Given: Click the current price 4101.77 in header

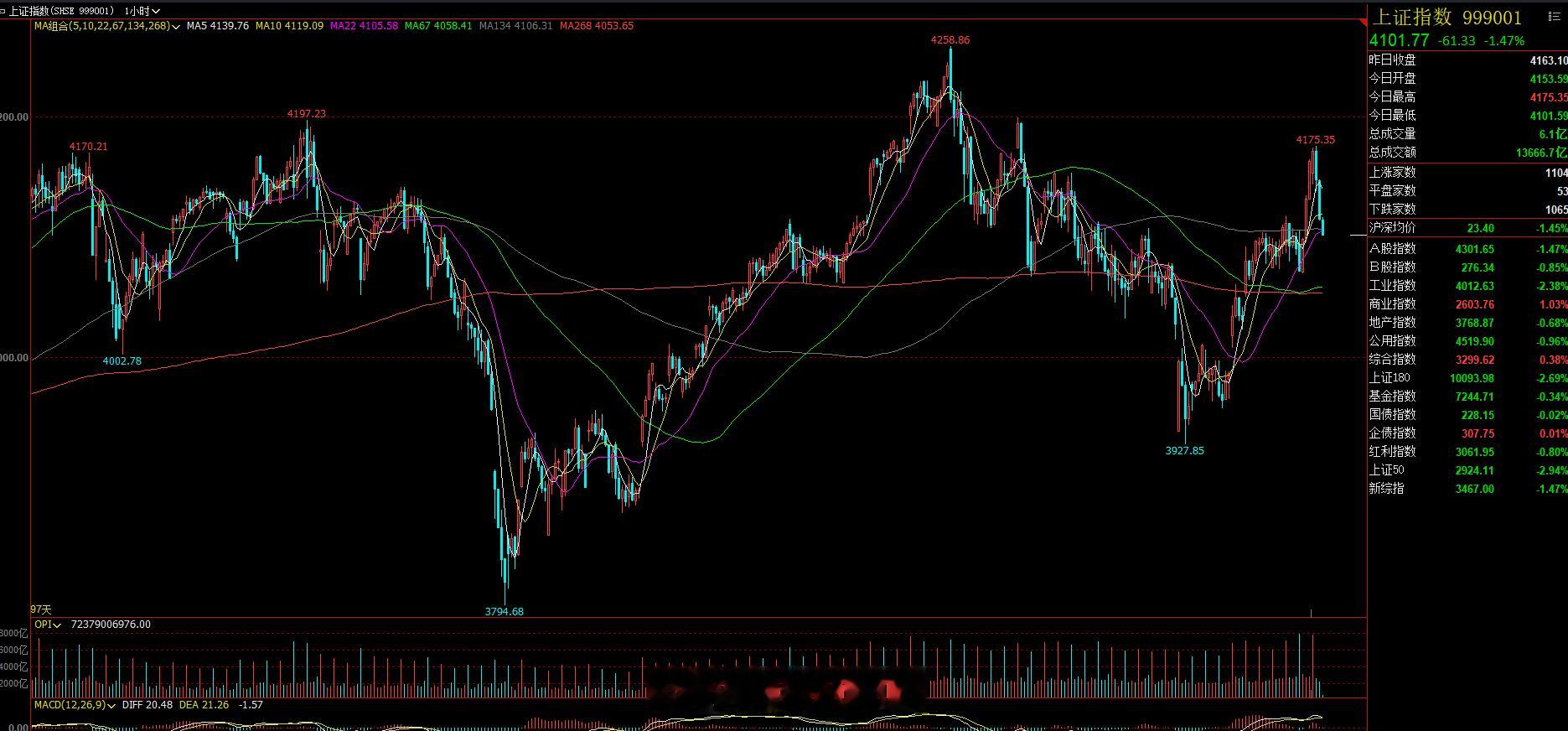Looking at the screenshot, I should coord(1400,40).
